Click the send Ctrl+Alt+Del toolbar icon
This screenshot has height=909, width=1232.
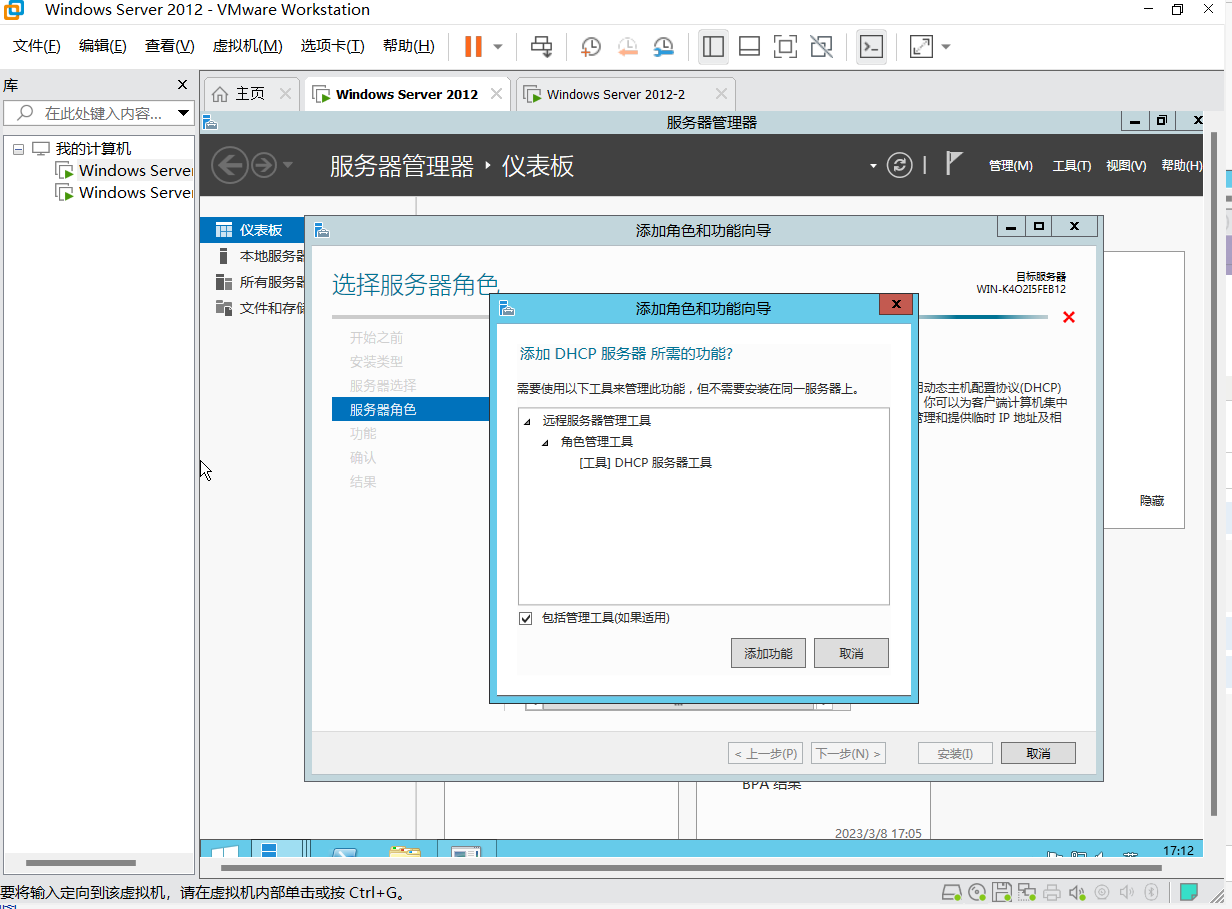[541, 46]
